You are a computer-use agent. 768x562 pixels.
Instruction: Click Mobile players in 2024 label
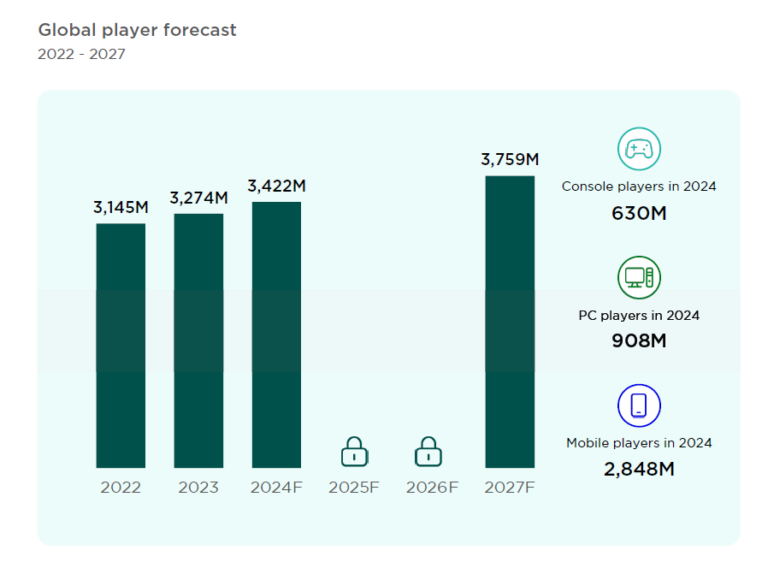[x=638, y=443]
